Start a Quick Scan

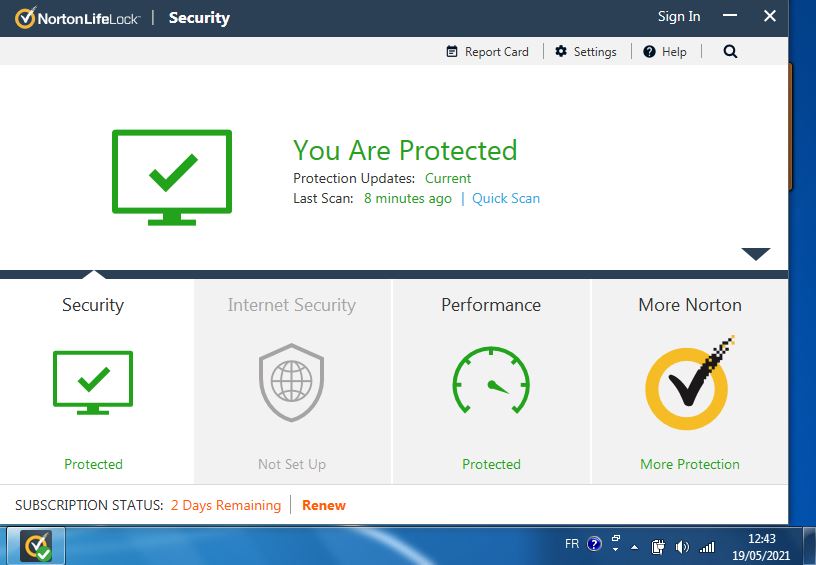click(506, 198)
